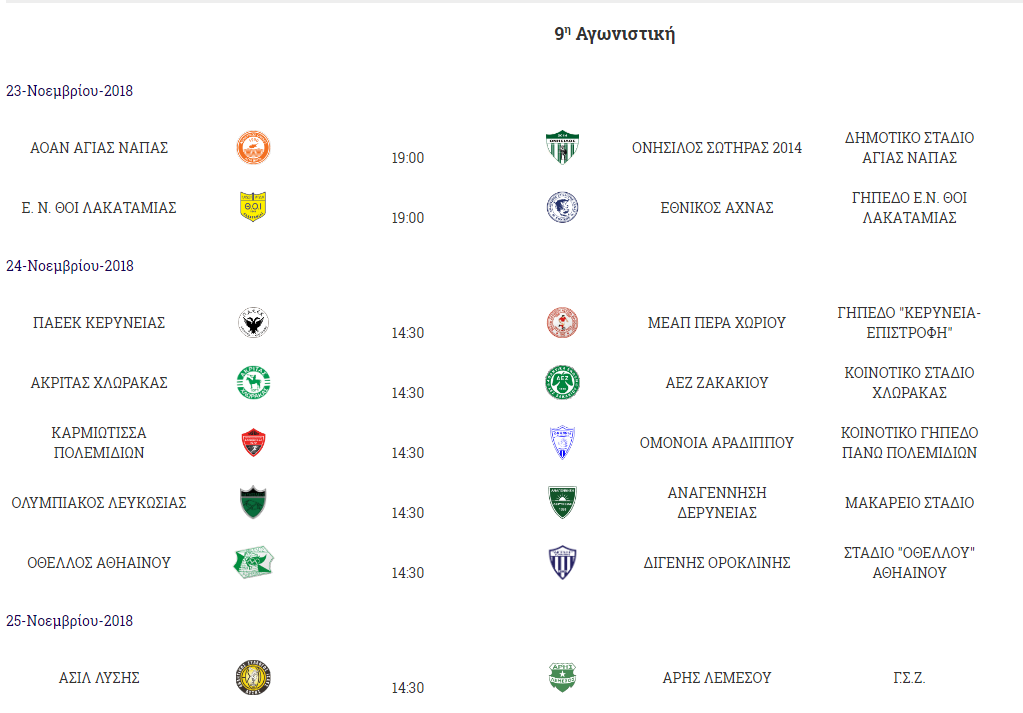Screen dimensions: 1023x713
Task: Click the Εθνικός Άχνας blue round logo
Action: pos(562,207)
